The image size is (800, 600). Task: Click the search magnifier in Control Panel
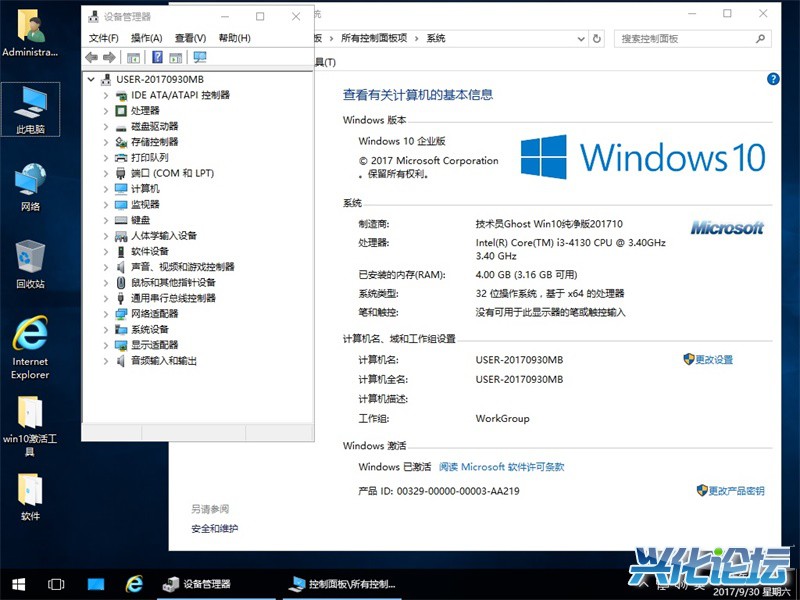coord(760,38)
